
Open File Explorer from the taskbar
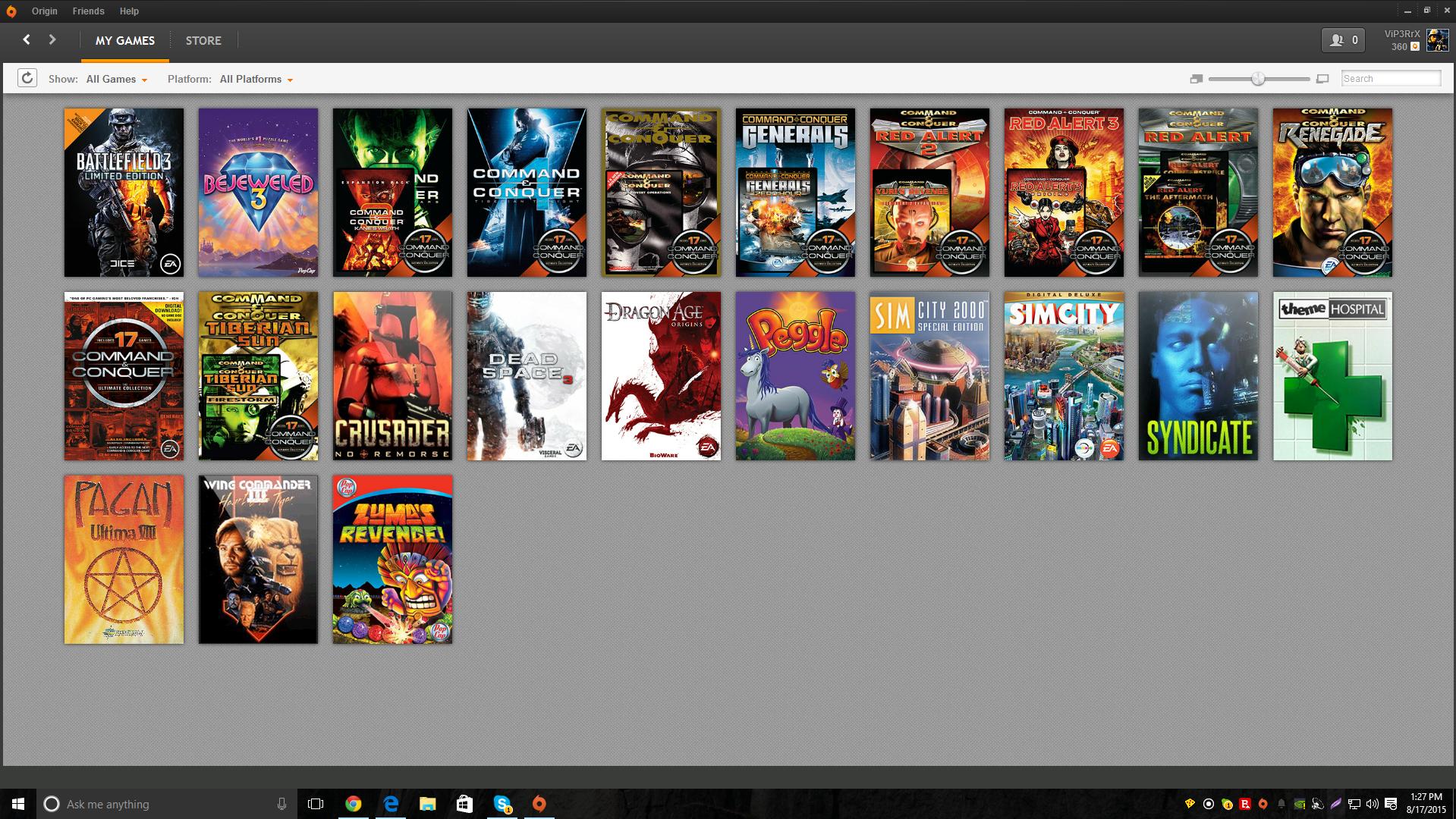pos(428,804)
